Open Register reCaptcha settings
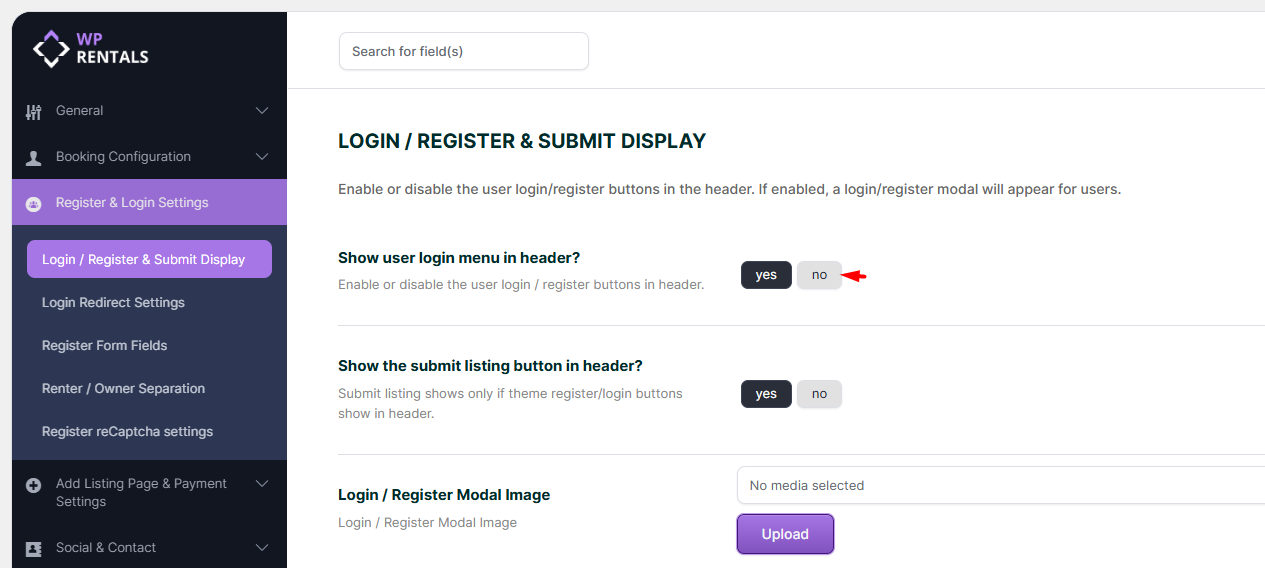The image size is (1265, 568). point(127,431)
